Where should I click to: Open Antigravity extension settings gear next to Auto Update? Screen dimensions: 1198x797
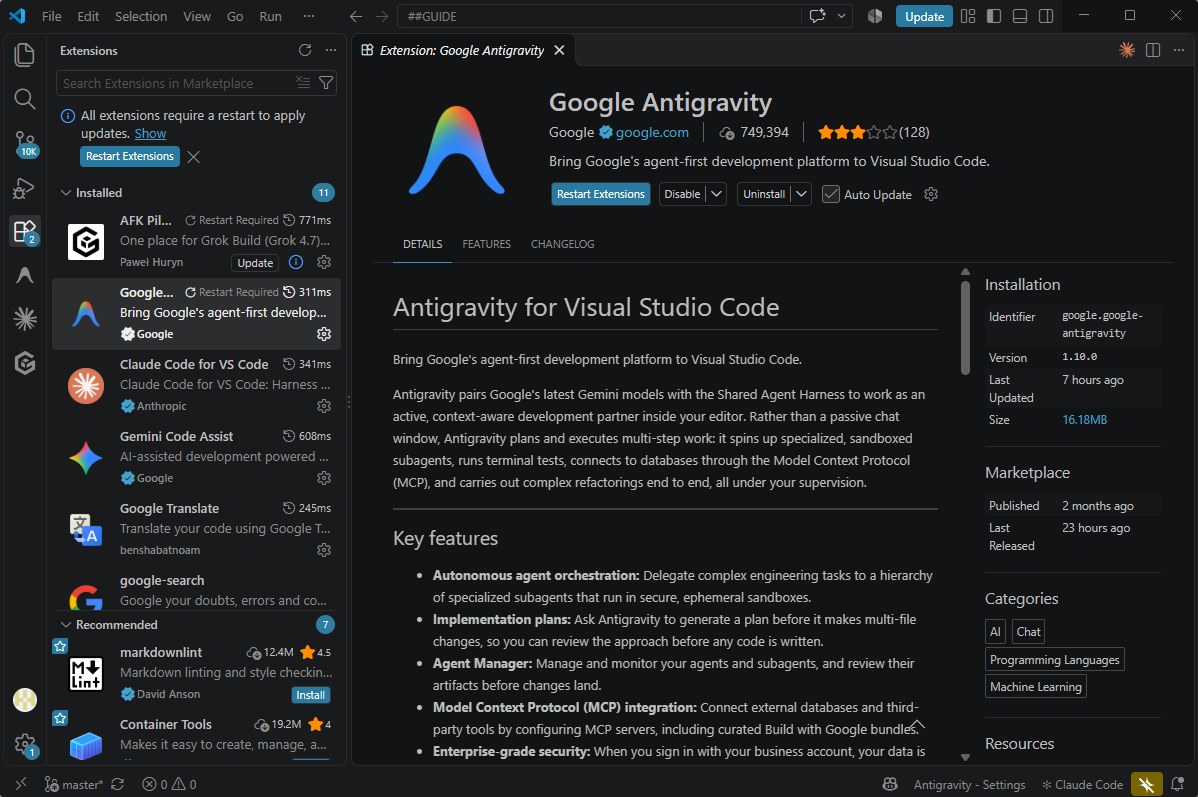[931, 194]
